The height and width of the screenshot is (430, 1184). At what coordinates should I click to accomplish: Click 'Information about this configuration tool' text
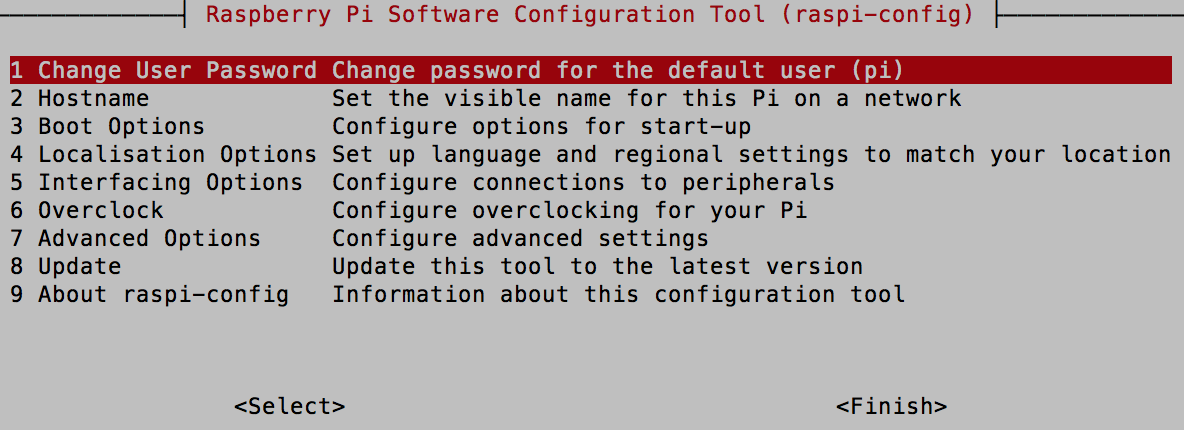(x=618, y=294)
